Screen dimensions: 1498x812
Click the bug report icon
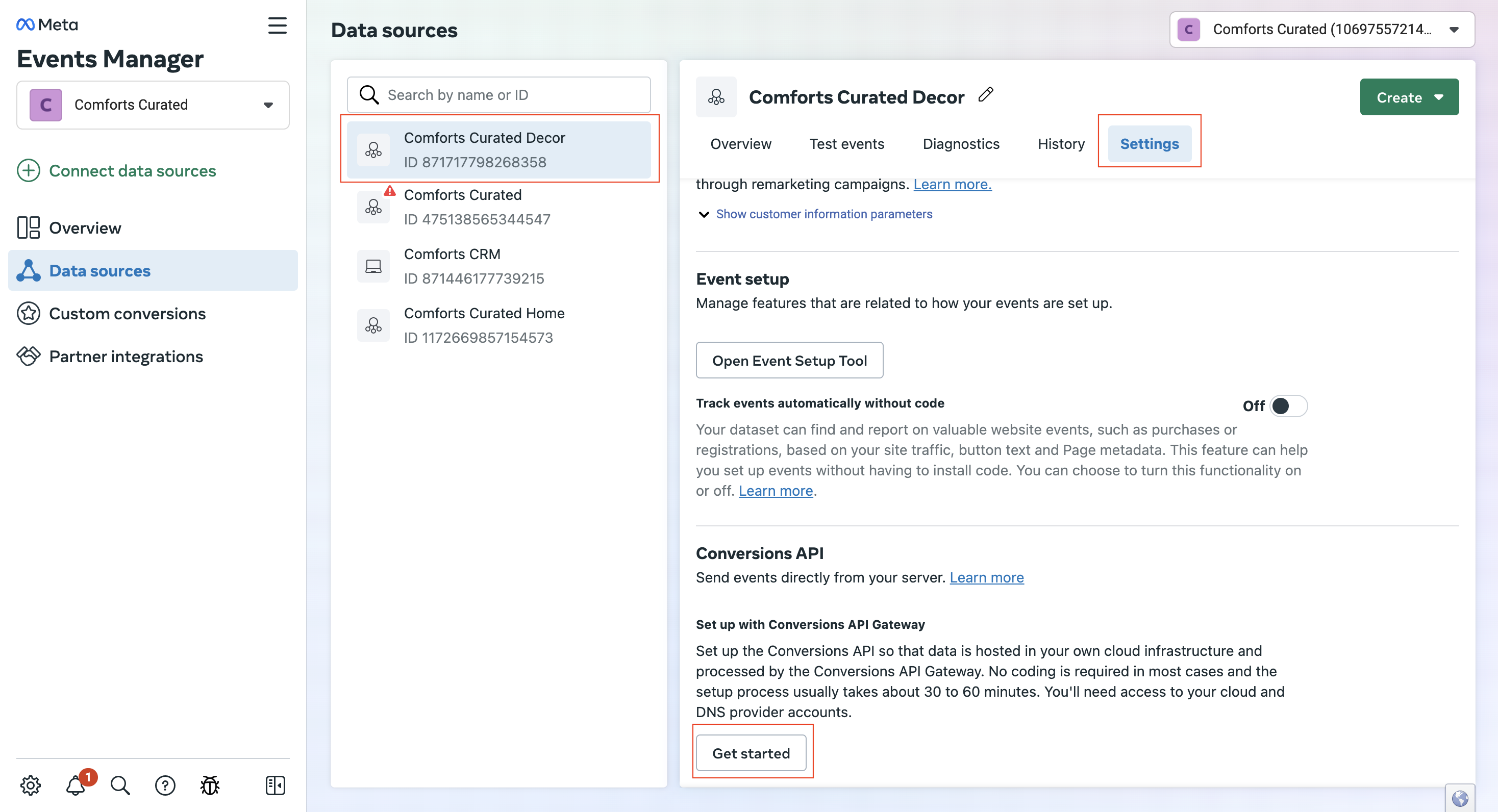210,785
